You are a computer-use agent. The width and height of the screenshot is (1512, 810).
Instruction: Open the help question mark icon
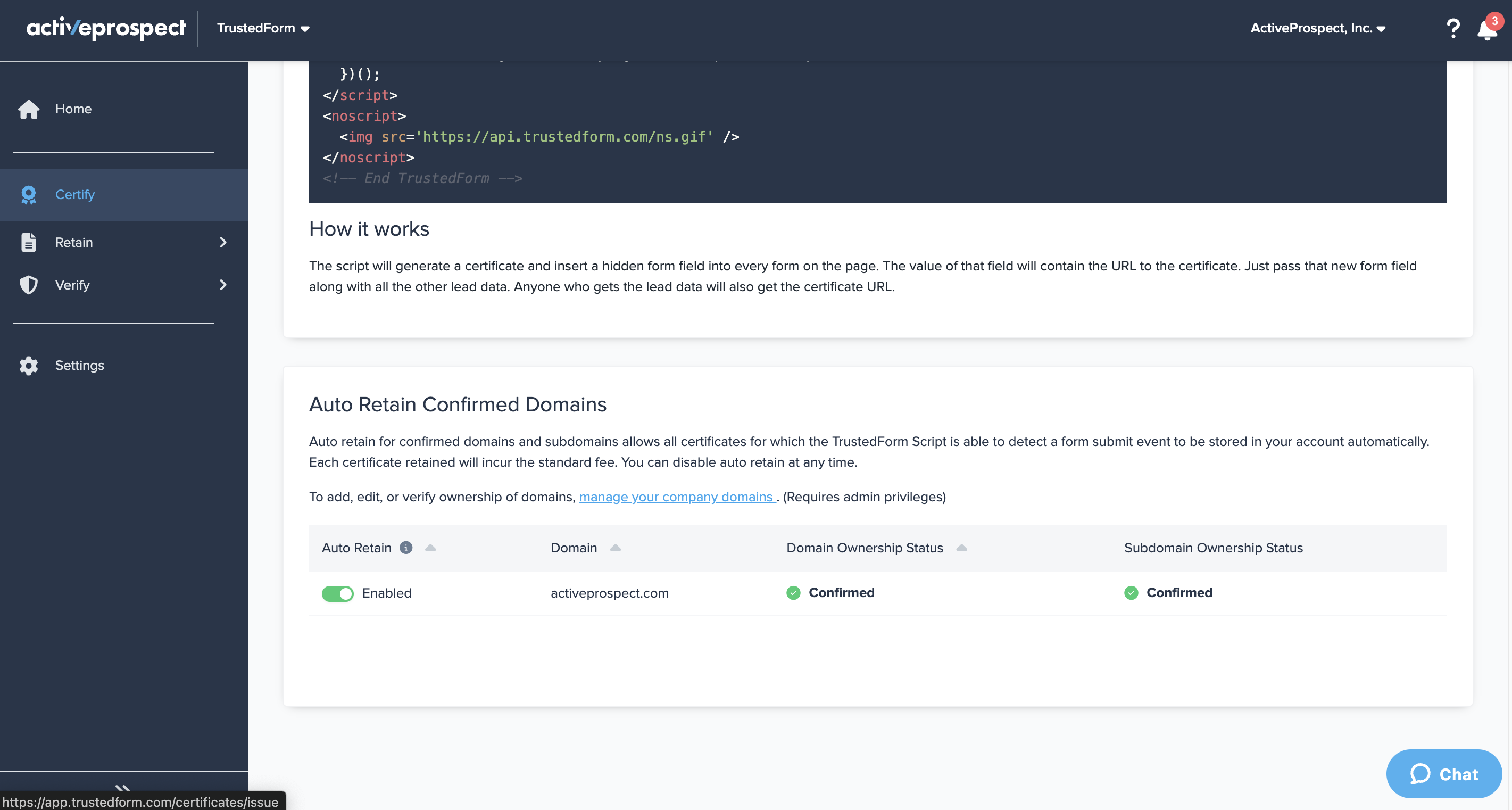1453,28
